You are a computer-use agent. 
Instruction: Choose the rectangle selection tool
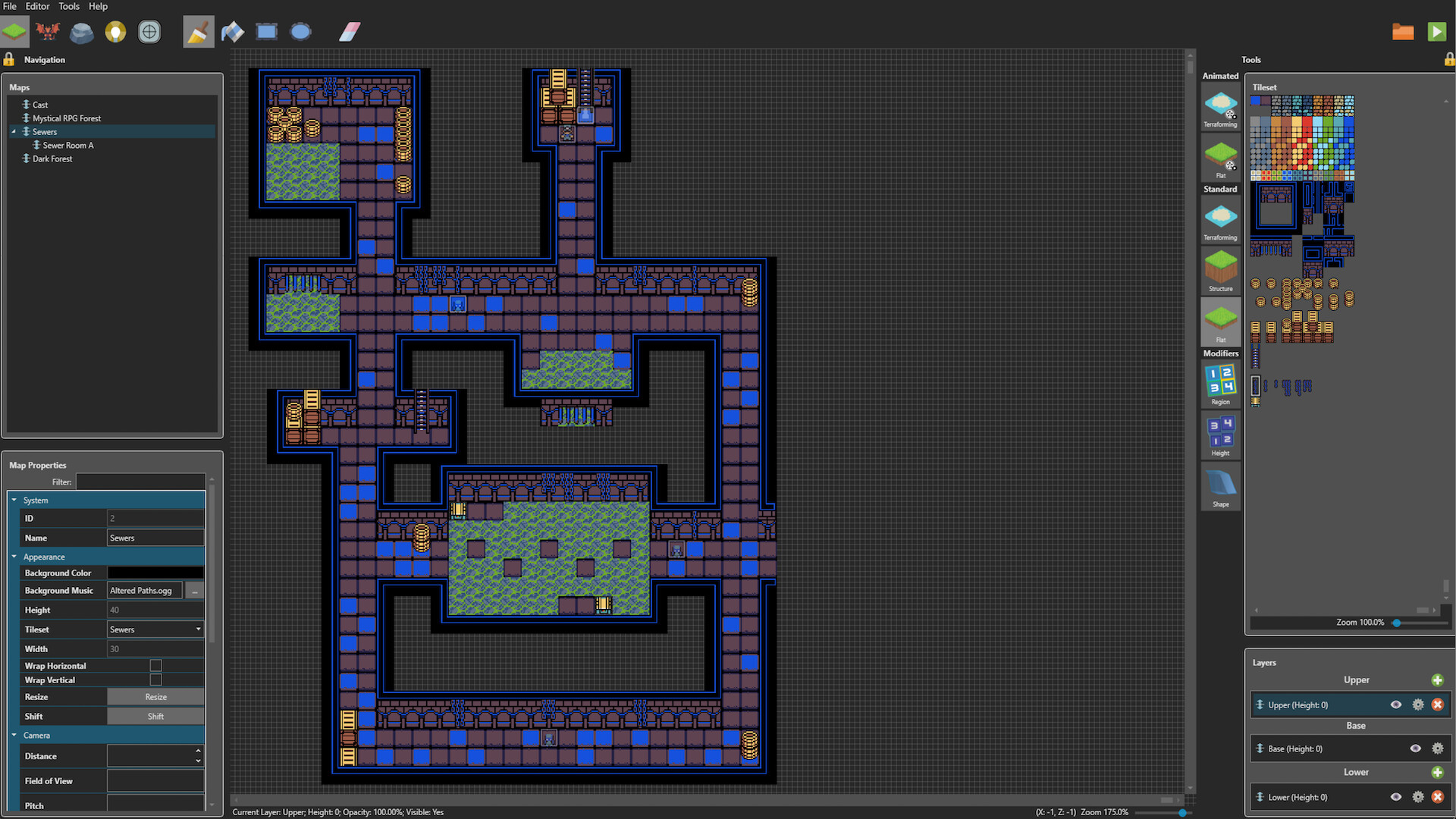266,31
